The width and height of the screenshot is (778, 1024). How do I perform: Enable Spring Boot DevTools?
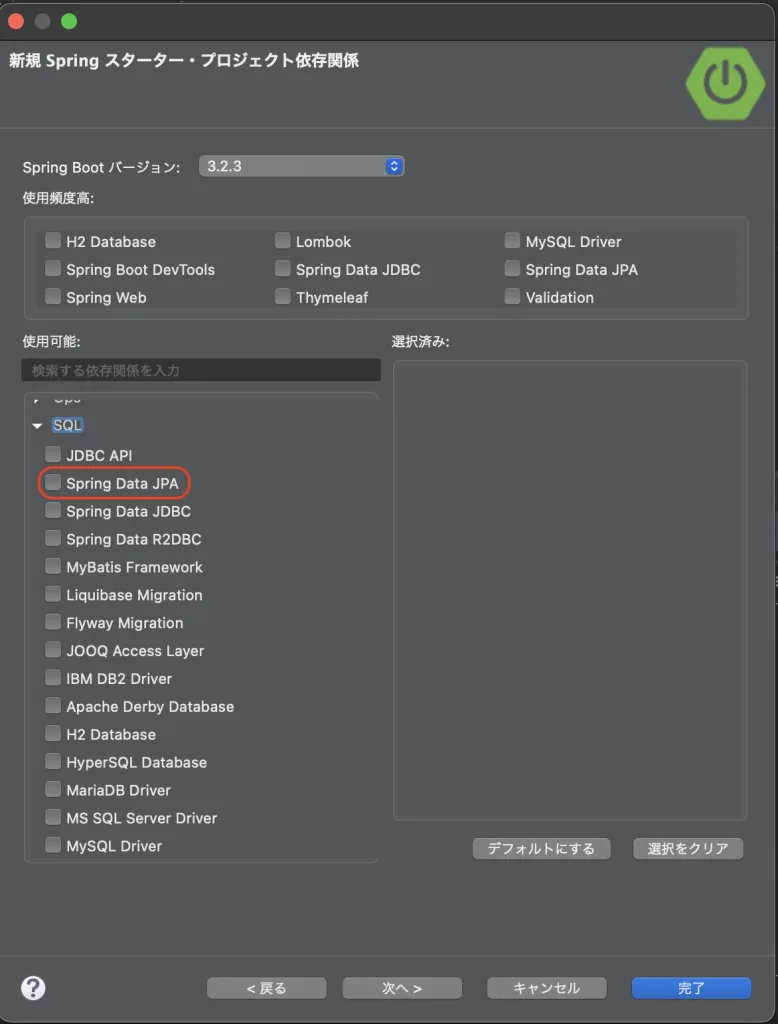pyautogui.click(x=53, y=269)
